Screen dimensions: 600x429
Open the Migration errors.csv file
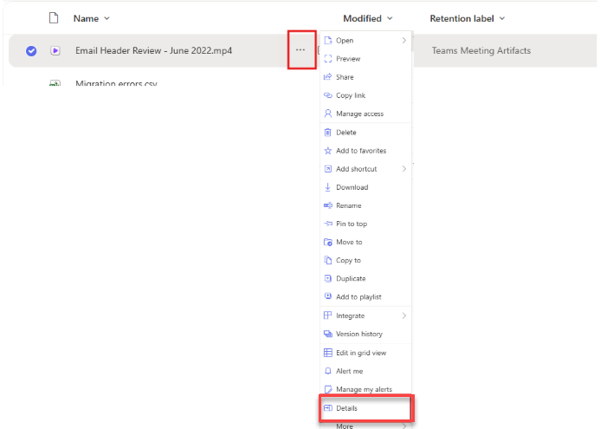(x=116, y=83)
